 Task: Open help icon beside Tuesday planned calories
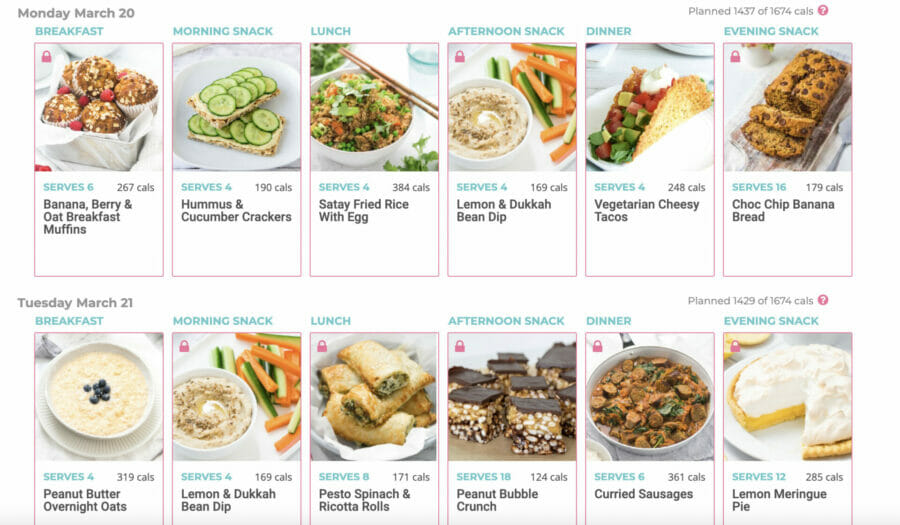(823, 300)
